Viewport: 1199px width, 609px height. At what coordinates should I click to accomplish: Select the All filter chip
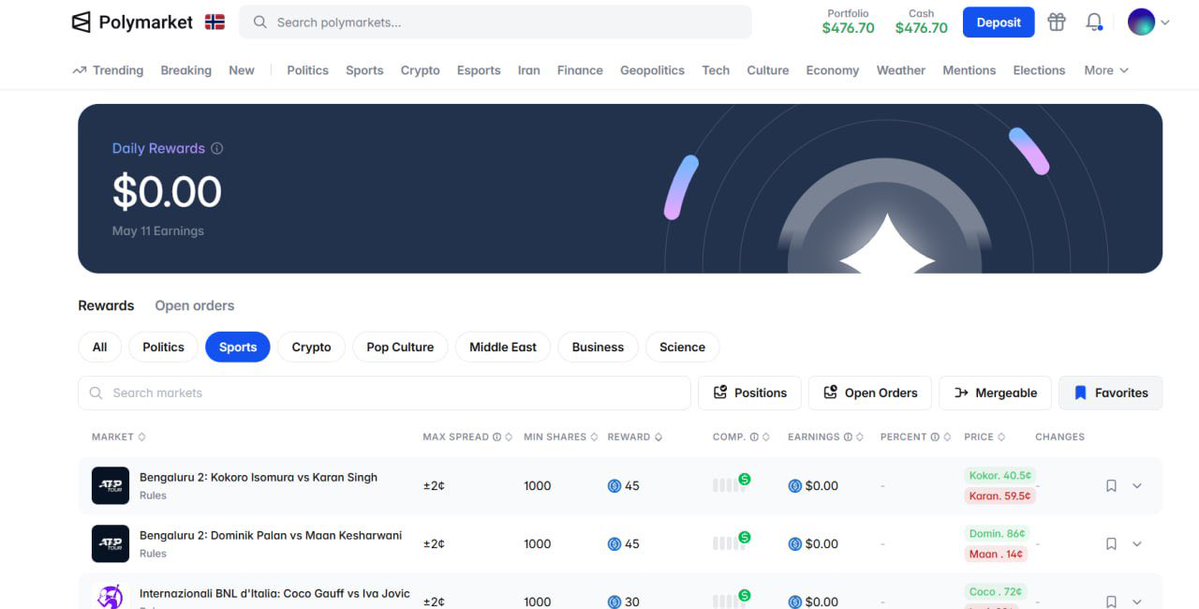[99, 347]
